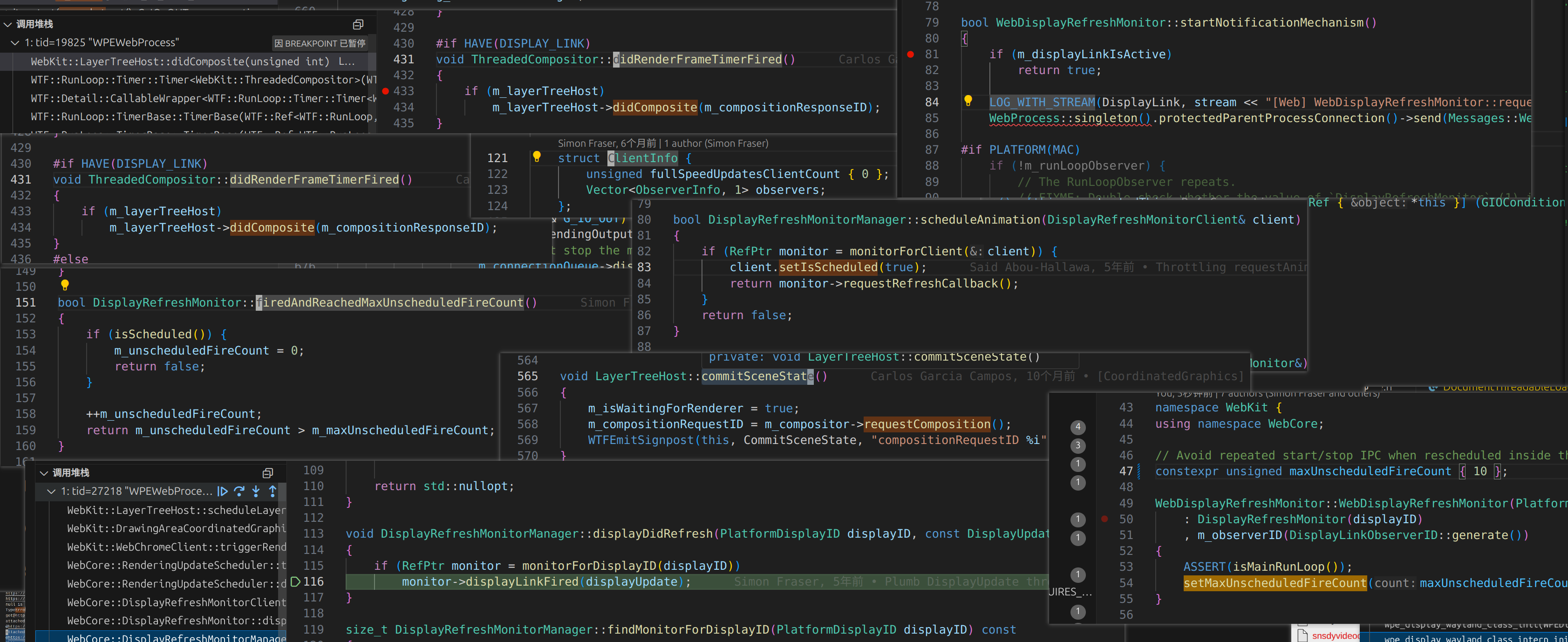Collapse thread tid=19825 WPEWebProcess
The image size is (1568, 642).
tap(15, 42)
